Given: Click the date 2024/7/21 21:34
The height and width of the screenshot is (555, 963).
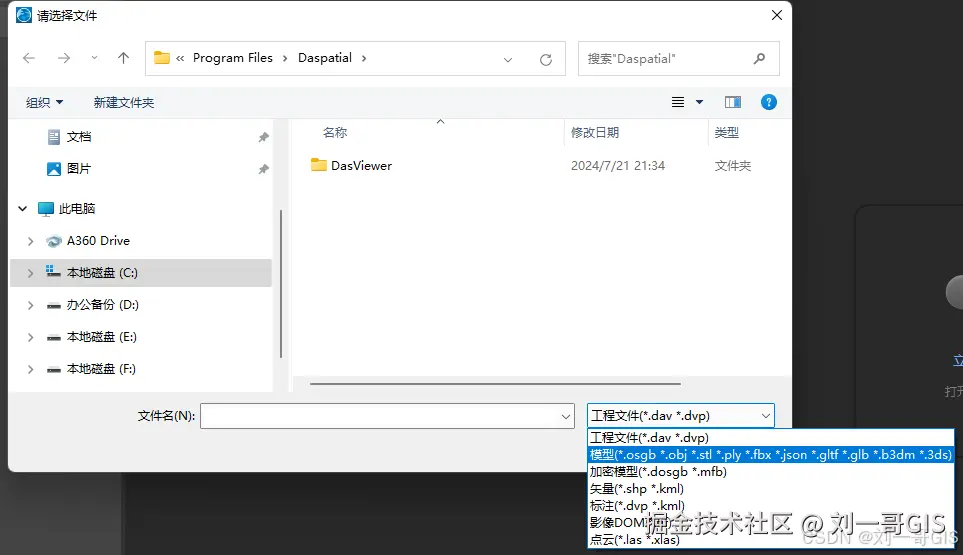Looking at the screenshot, I should pyautogui.click(x=618, y=166).
